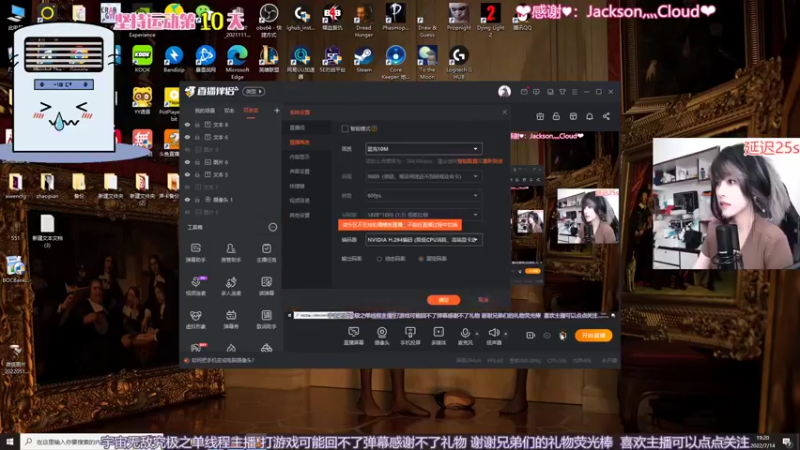Hide the 文本 8 layer
Screen dimensions: 800x450
(x=187, y=124)
